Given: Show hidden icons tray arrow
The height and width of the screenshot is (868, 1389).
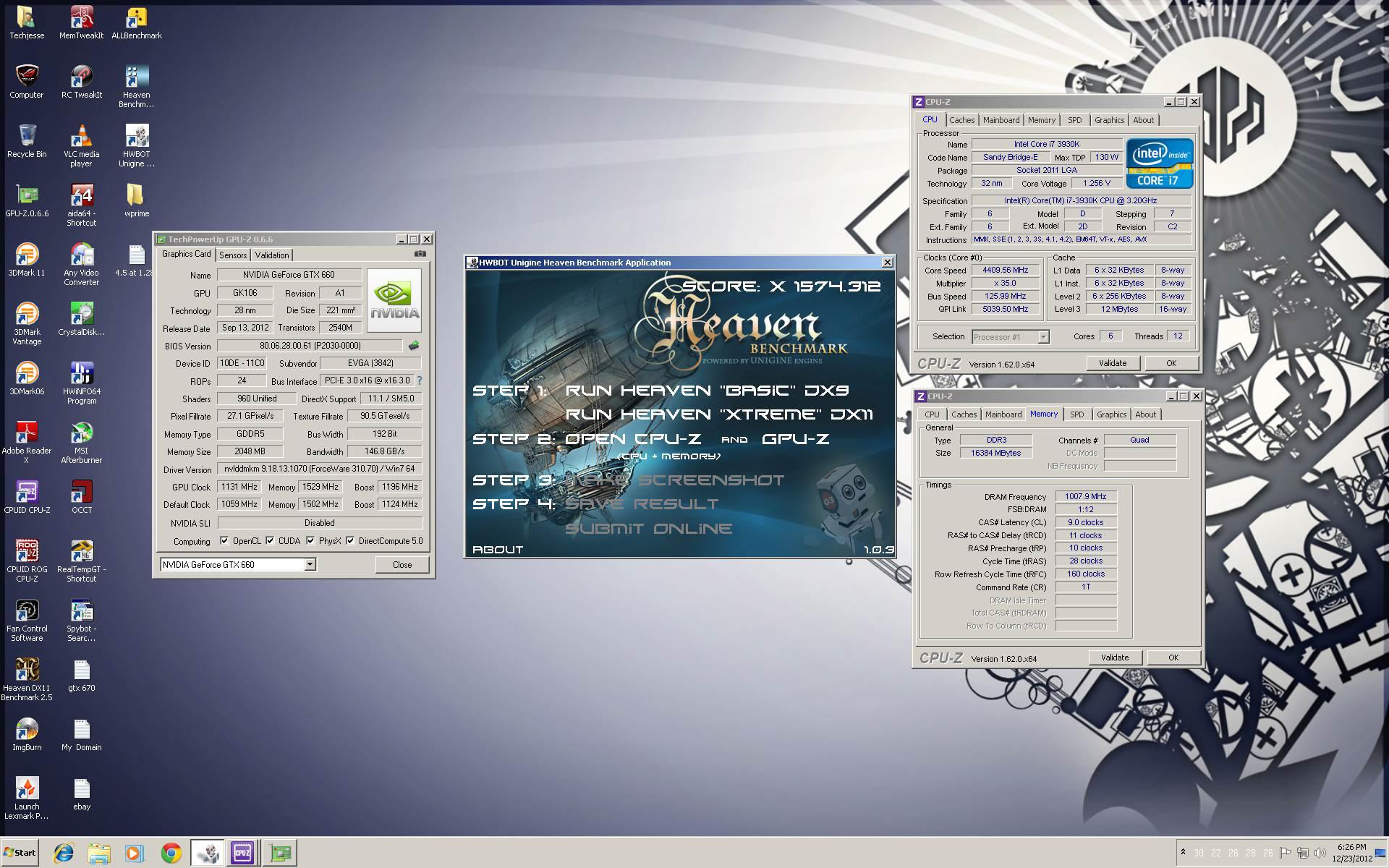Looking at the screenshot, I should point(1182,853).
